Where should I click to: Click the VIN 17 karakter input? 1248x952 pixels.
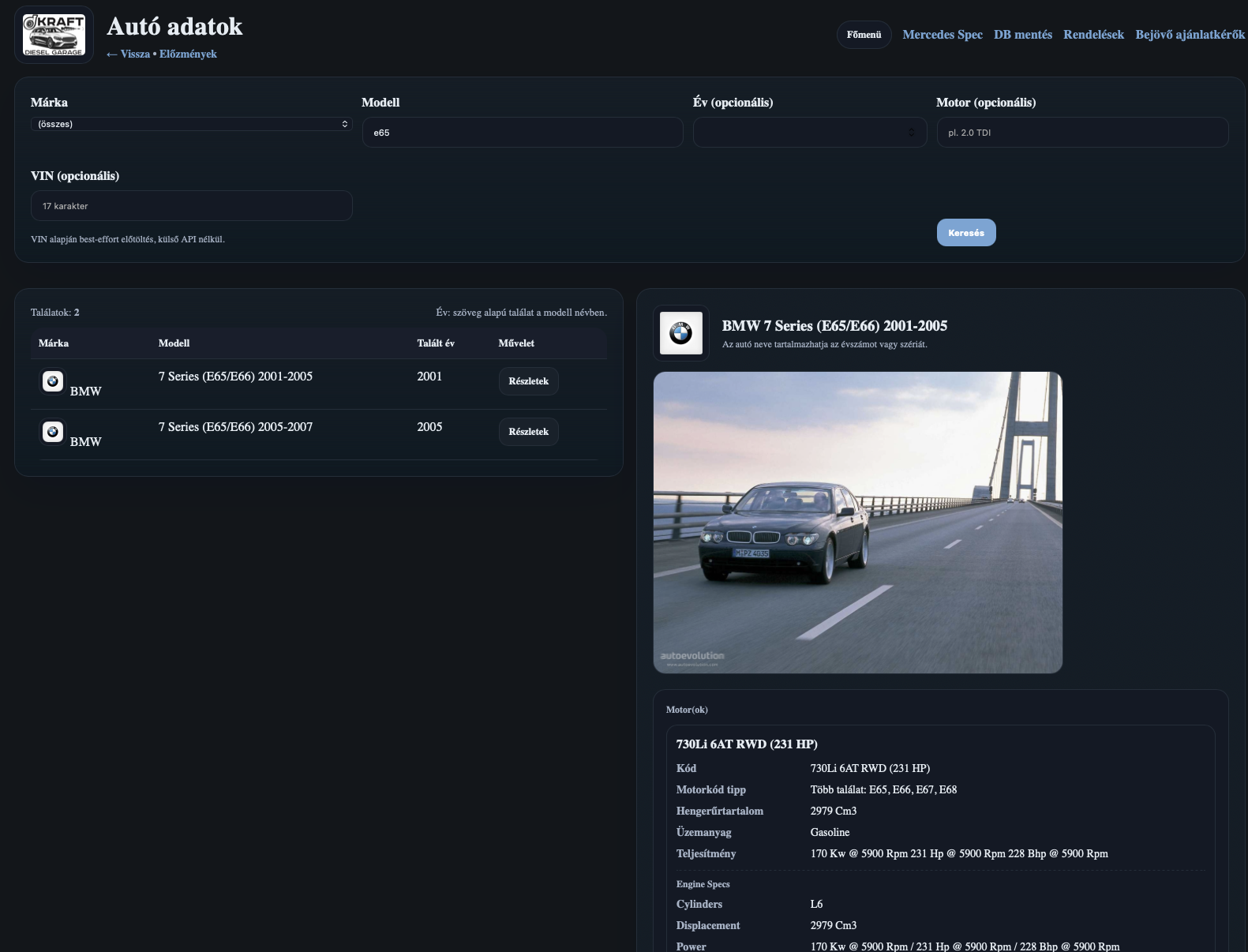(x=191, y=205)
